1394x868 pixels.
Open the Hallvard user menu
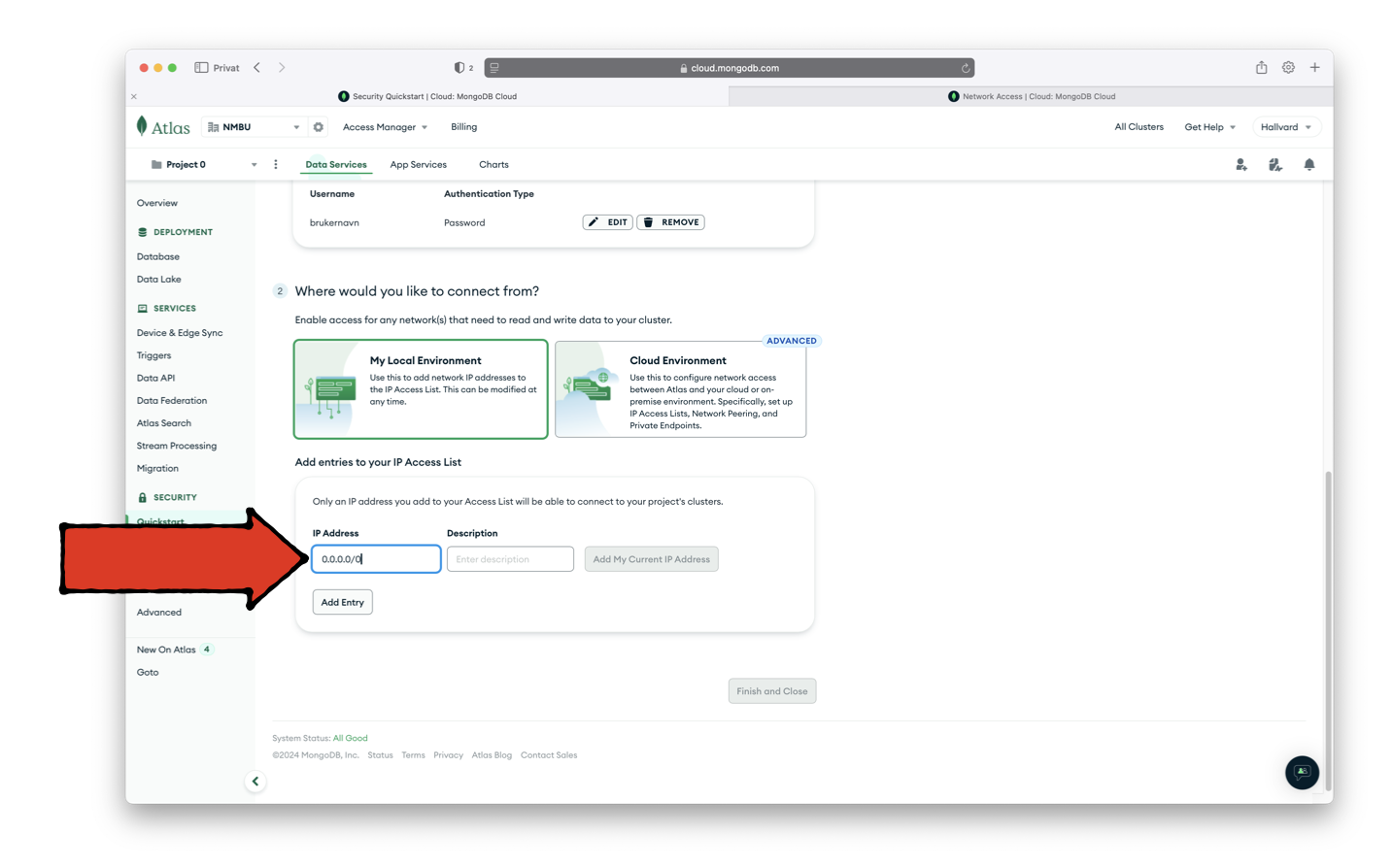point(1285,127)
